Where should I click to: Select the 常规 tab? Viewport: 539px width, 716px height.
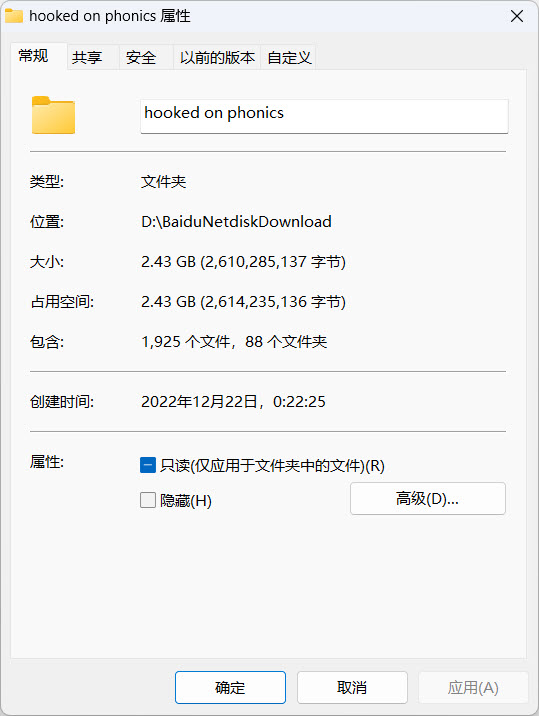coord(33,56)
